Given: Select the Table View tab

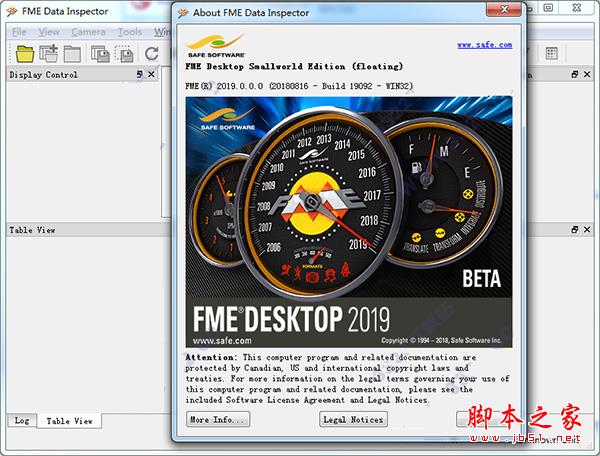Looking at the screenshot, I should point(69,421).
